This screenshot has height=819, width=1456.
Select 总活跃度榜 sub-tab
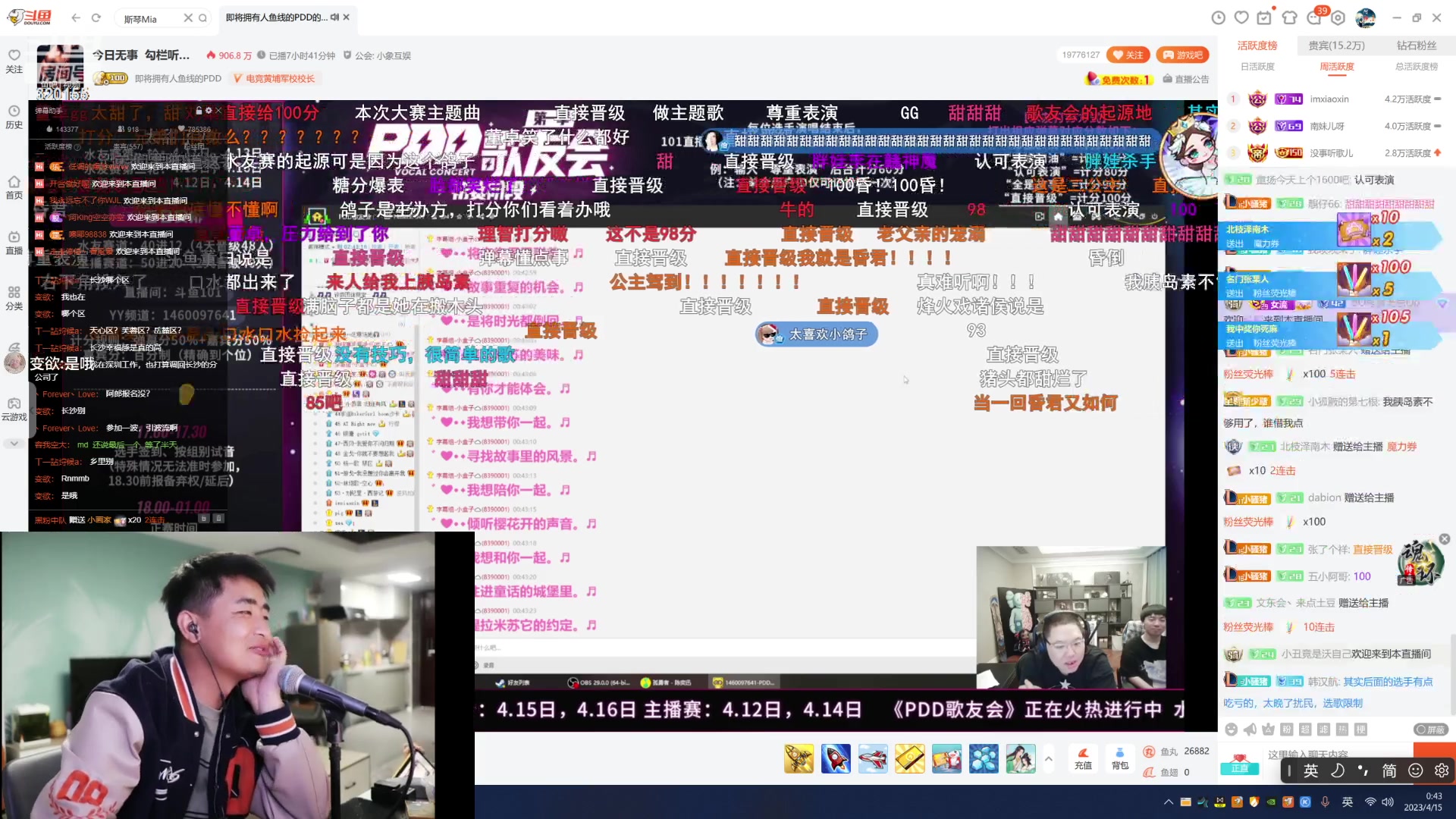click(x=1417, y=67)
